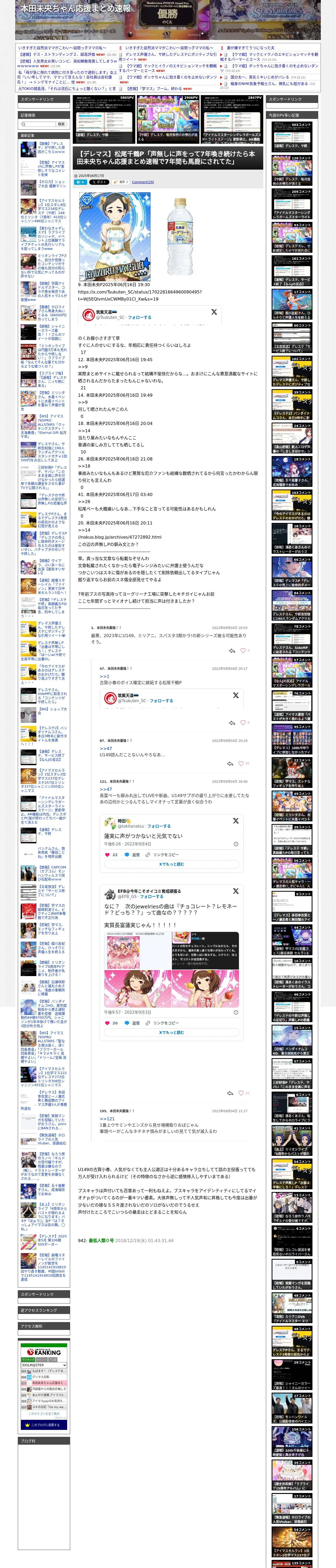
Task: Click heart showing 22 below EFB tweet comment
Action: pyautogui.click(x=241, y=1093)
